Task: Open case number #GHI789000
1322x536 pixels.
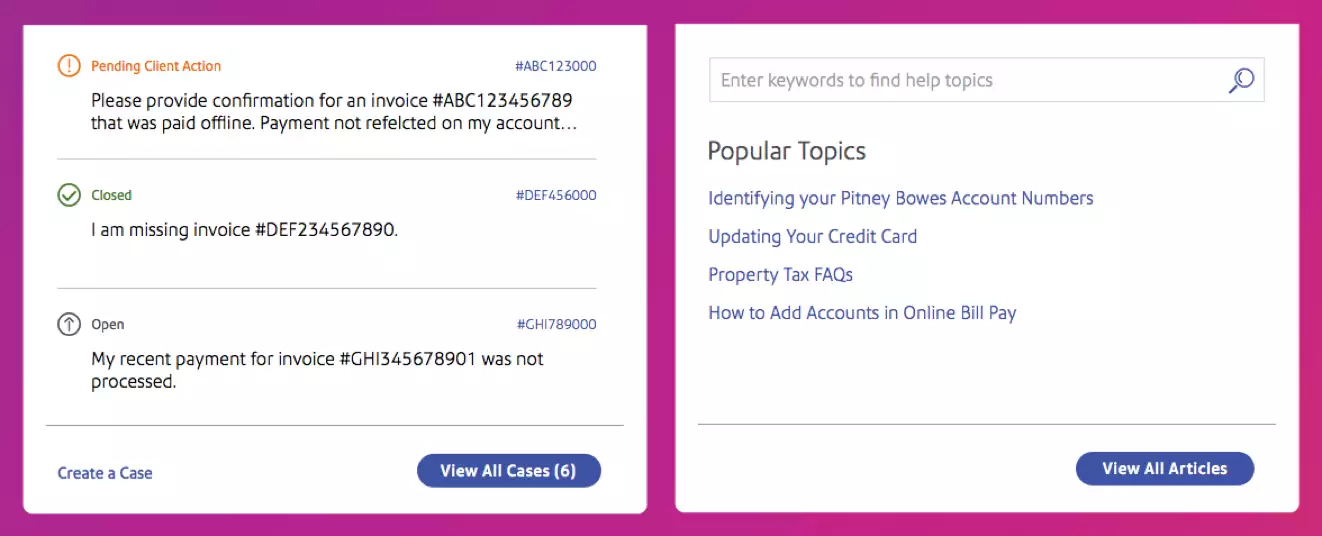Action: [x=556, y=324]
